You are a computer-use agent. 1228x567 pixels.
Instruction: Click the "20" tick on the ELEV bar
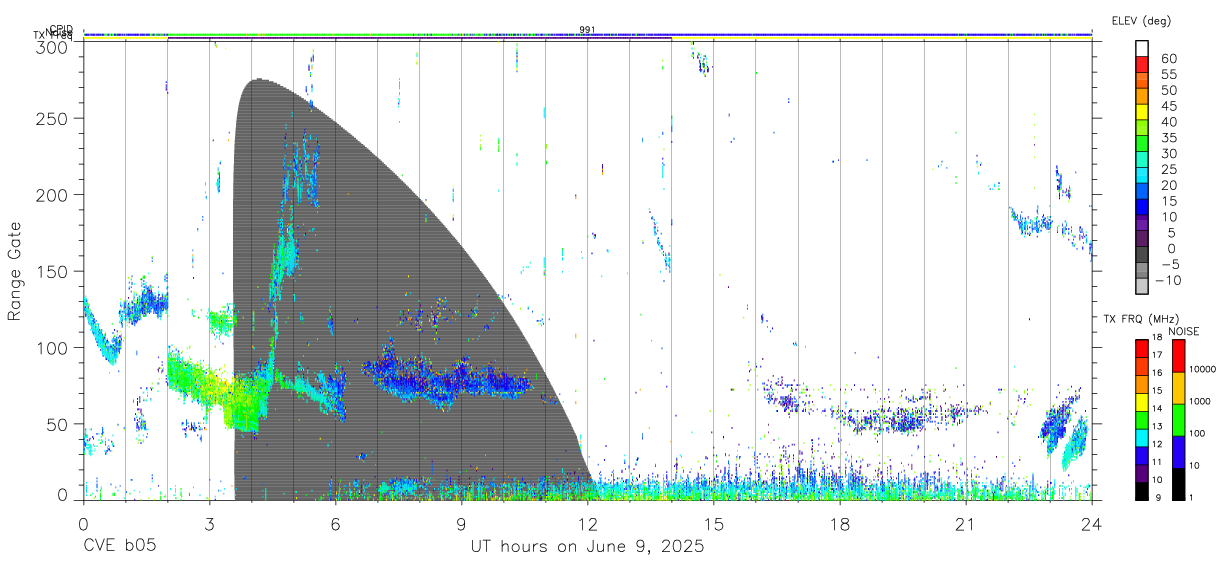(x=1168, y=186)
